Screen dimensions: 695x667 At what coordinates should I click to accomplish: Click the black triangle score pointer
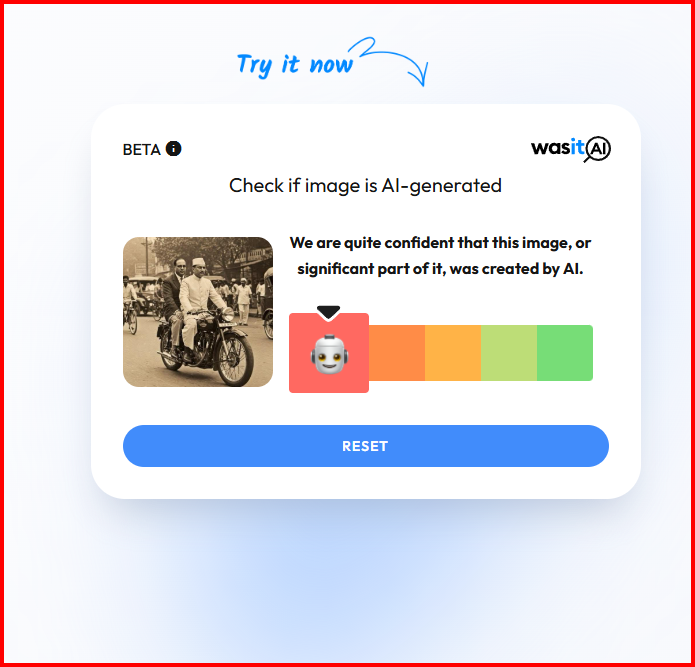tap(328, 312)
